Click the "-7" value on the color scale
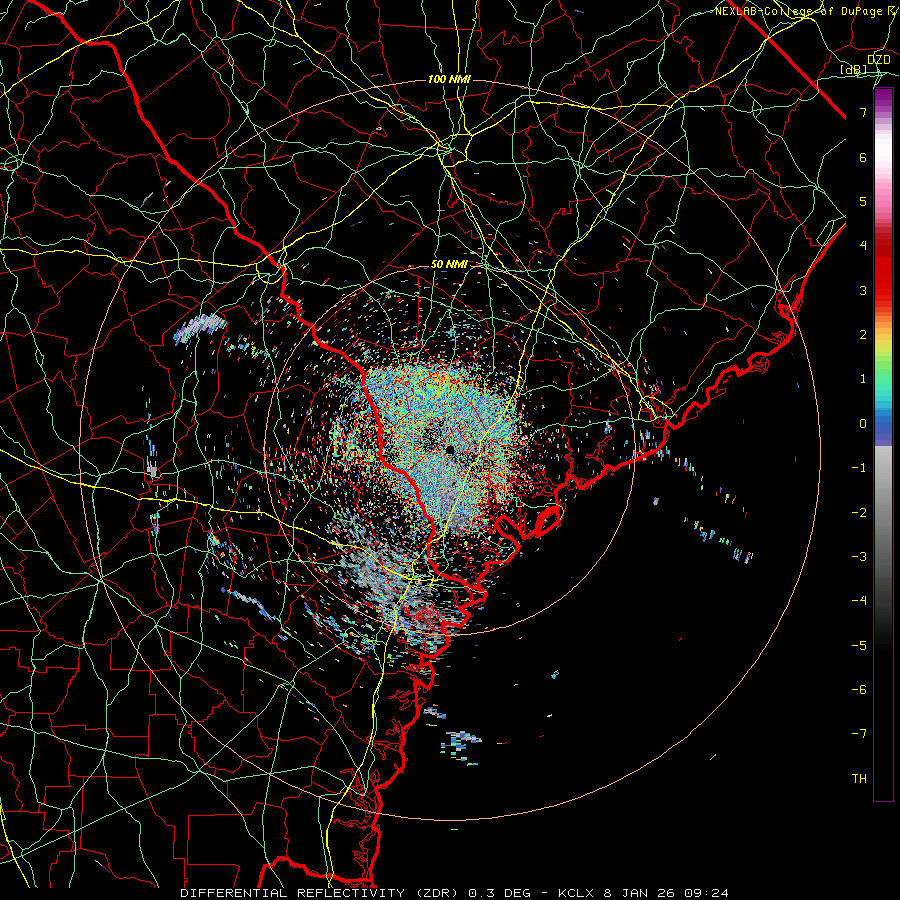This screenshot has width=900, height=900. [859, 734]
